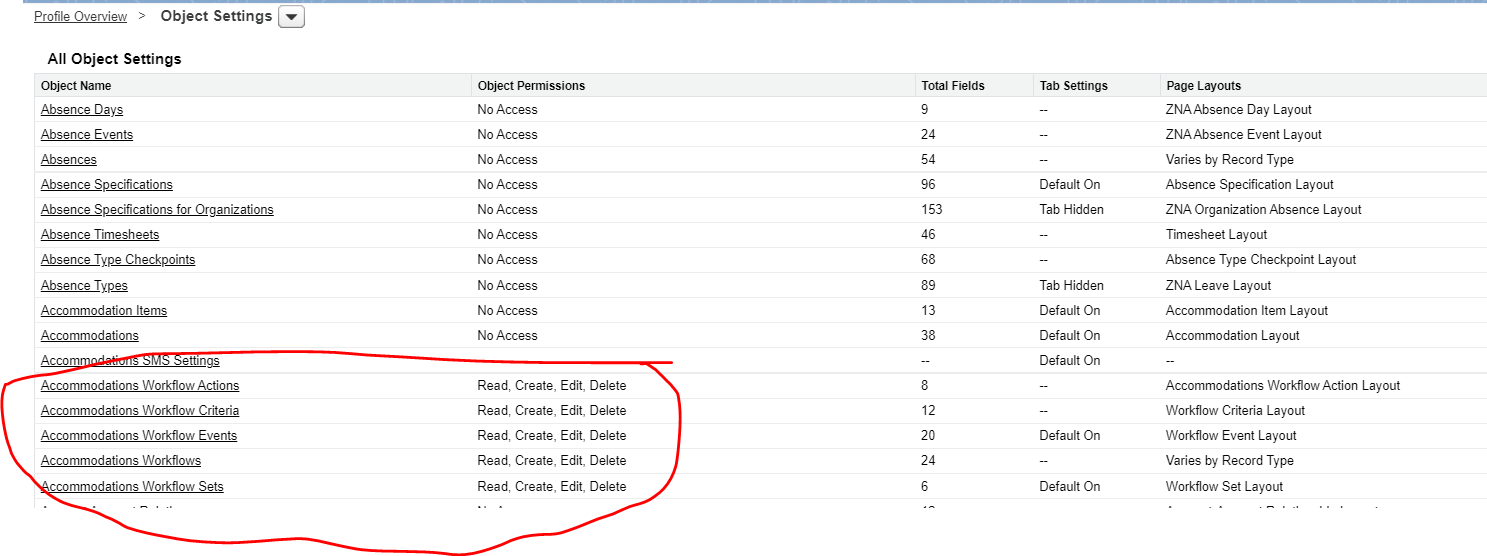Open the Accommodations object link
Screen dimensions: 1487x556
click(90, 336)
